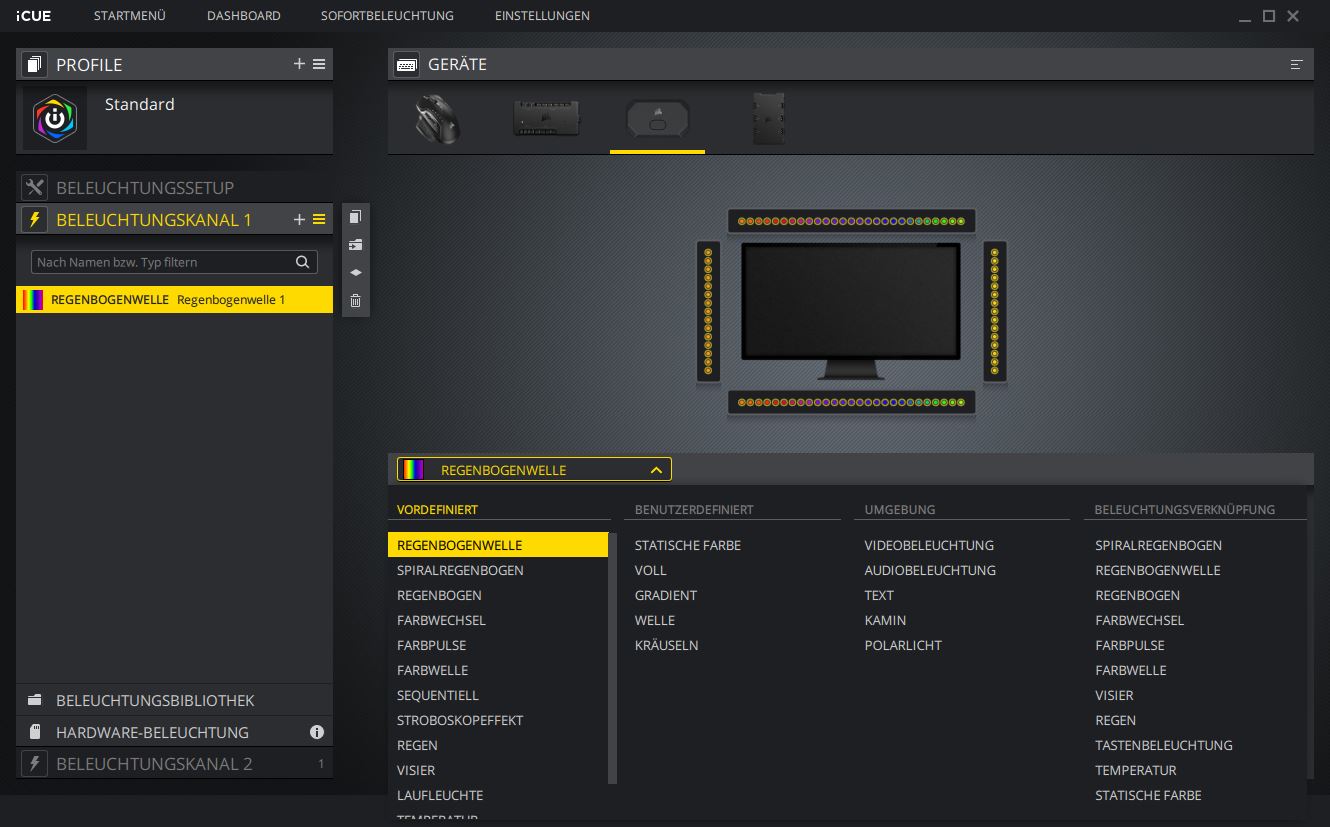The width and height of the screenshot is (1330, 827).
Task: Select Voll custom effect
Action: (x=650, y=570)
